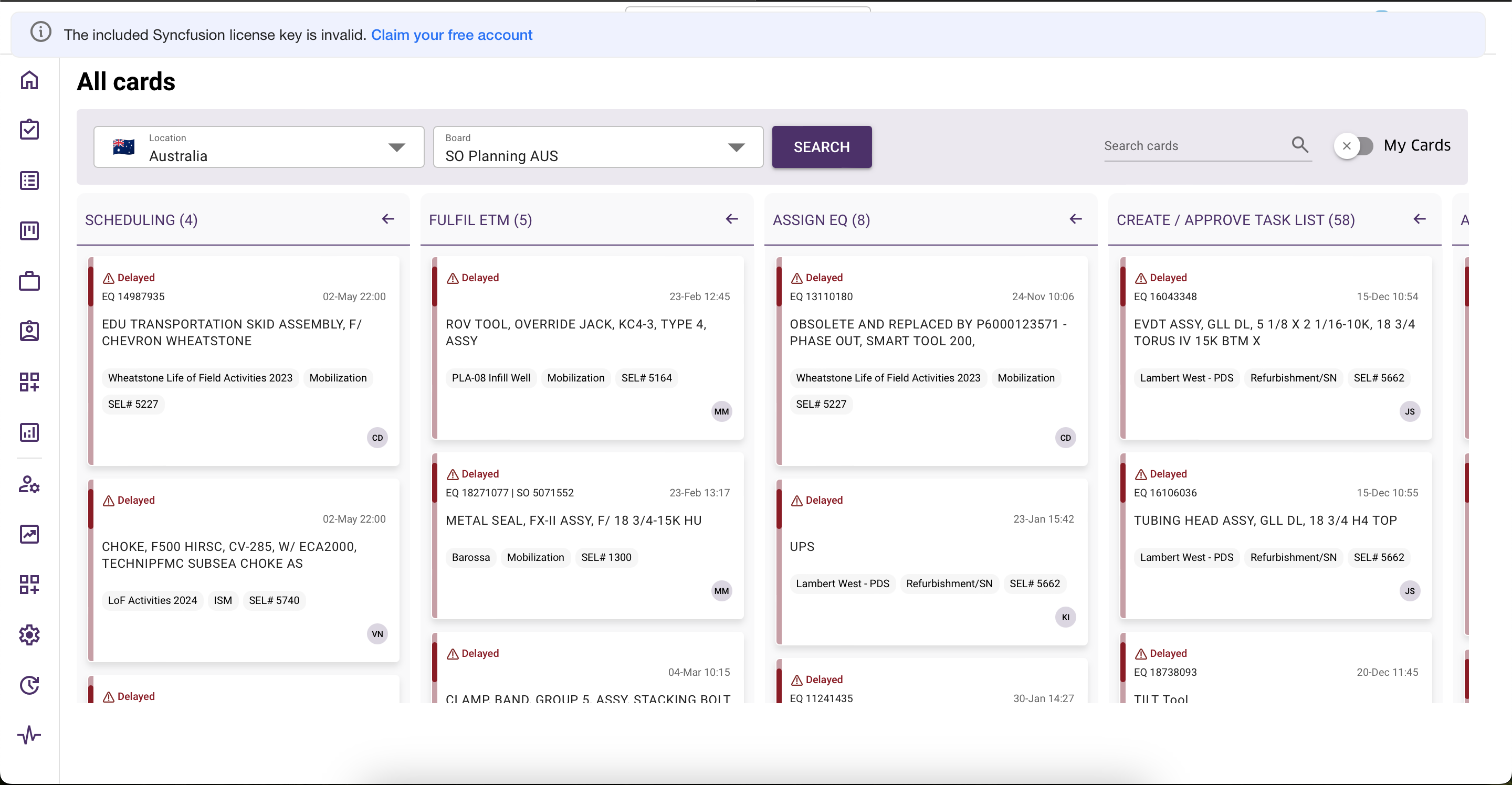Collapse the FULFIL ETM column arrow
This screenshot has width=1512, height=785.
[731, 219]
